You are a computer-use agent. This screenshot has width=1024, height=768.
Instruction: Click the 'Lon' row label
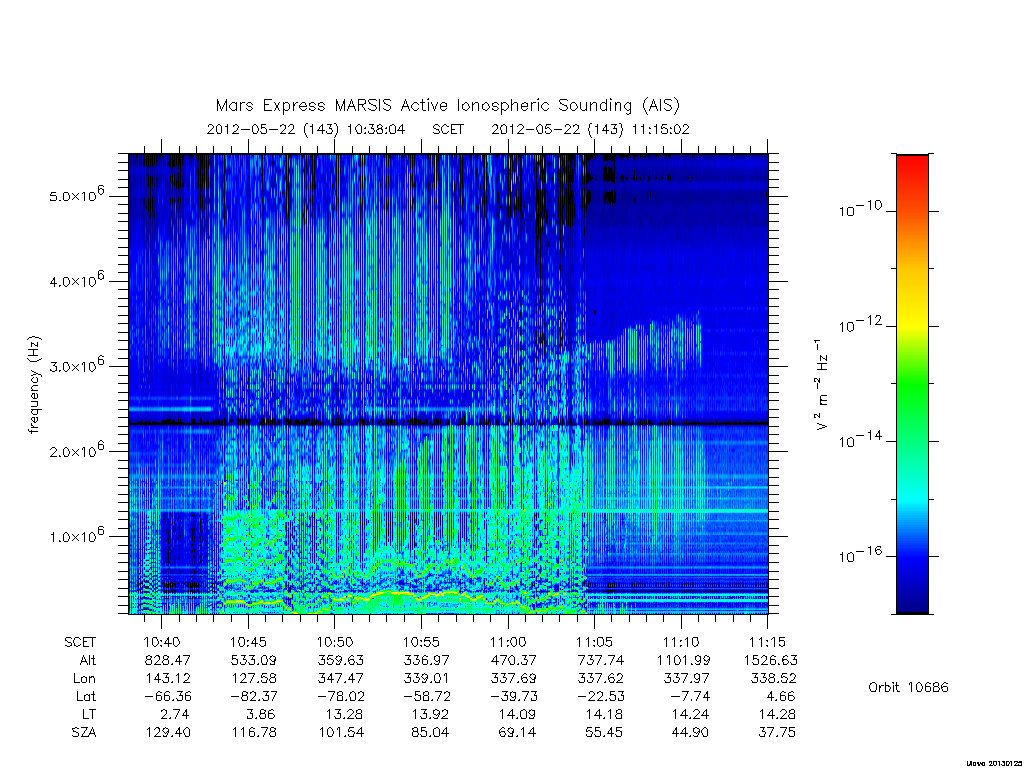coord(85,679)
